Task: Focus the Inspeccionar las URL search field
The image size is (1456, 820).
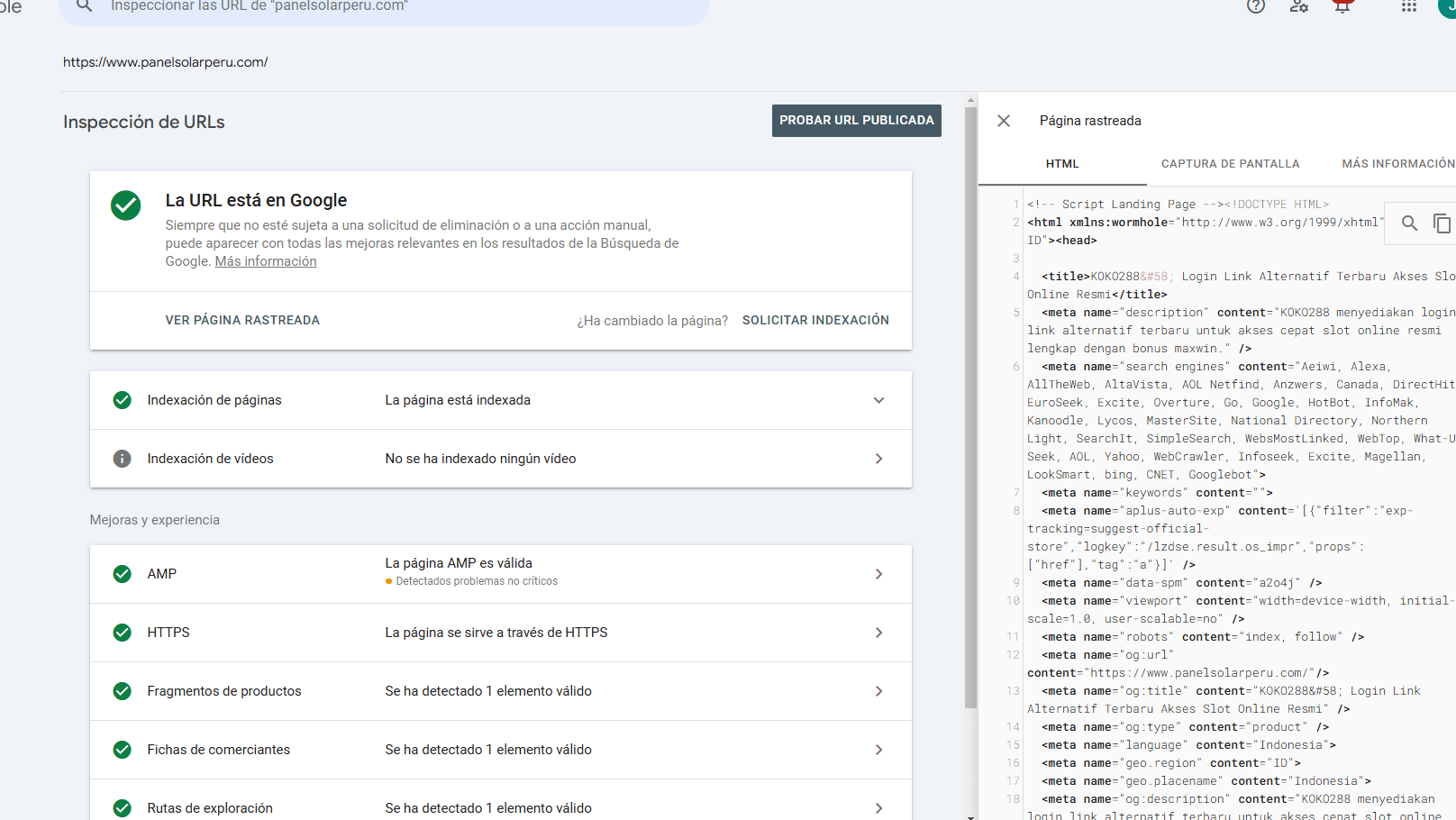Action: (384, 7)
